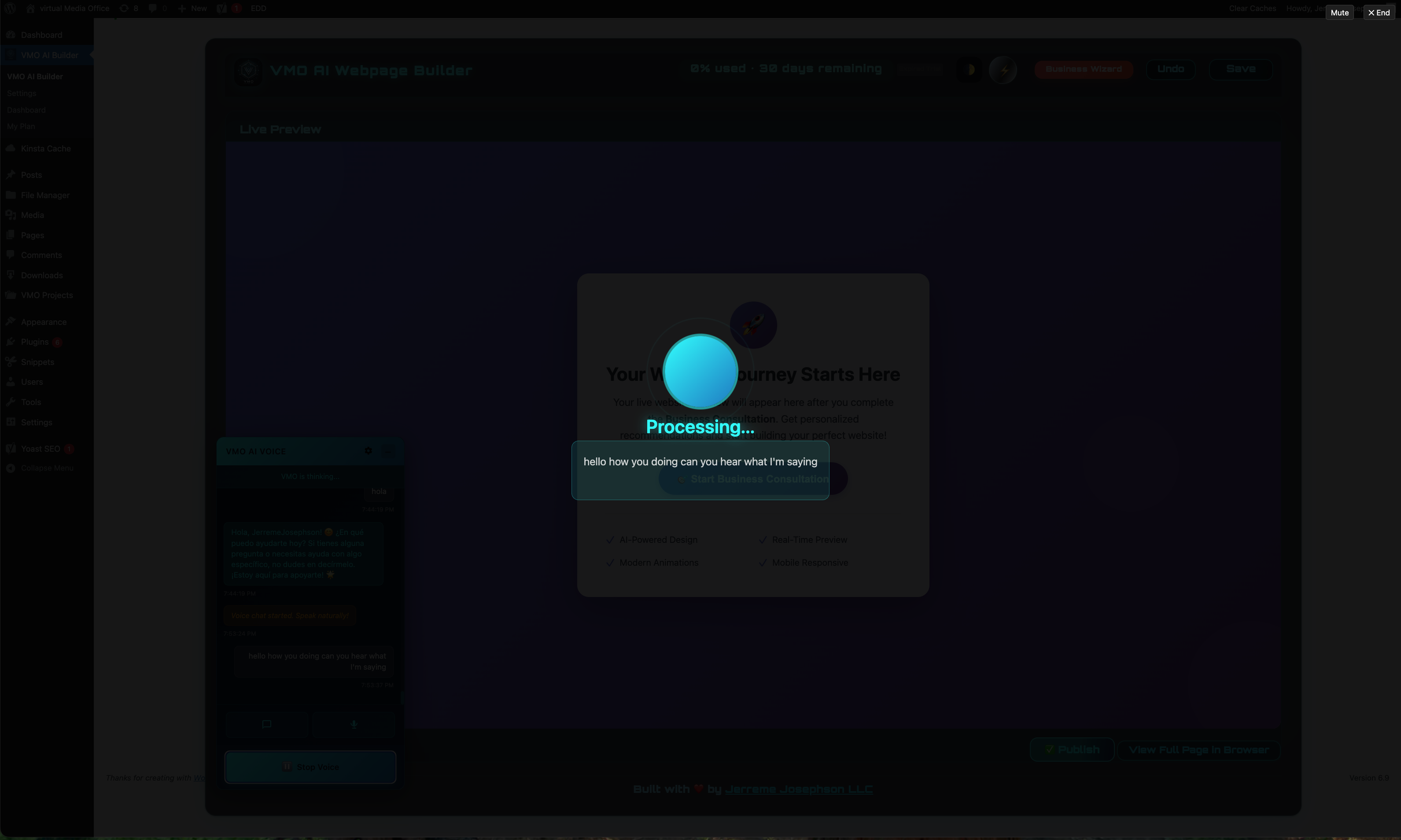Open the New content dropdown

tap(192, 8)
